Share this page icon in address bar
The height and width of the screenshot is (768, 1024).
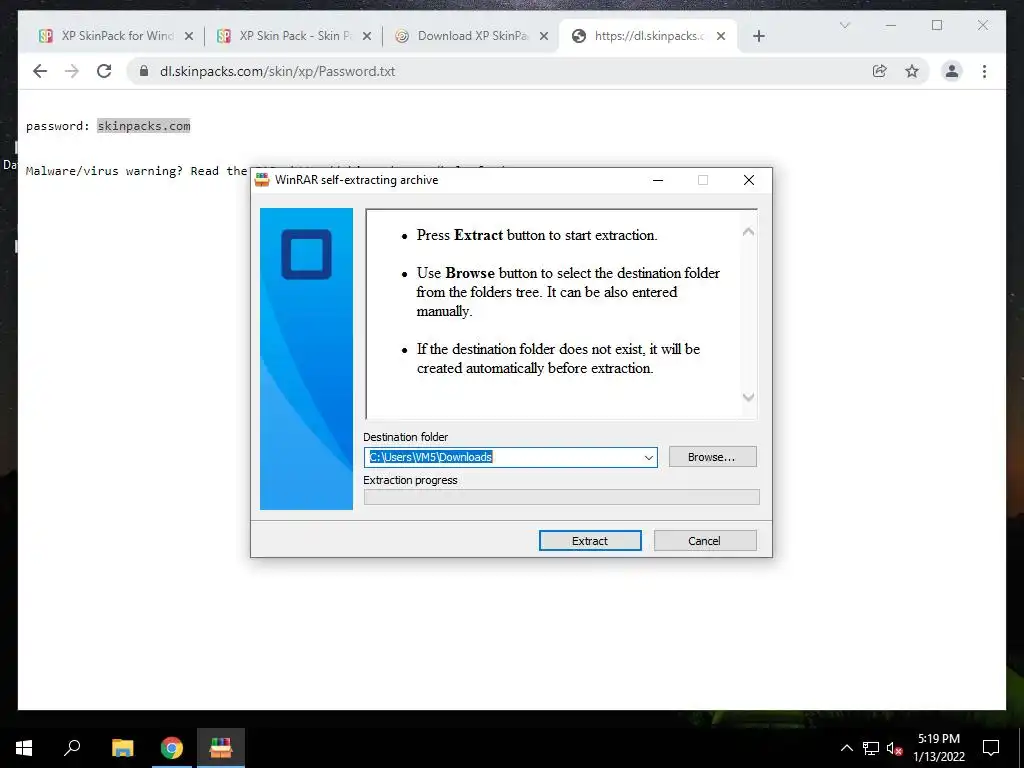(880, 71)
